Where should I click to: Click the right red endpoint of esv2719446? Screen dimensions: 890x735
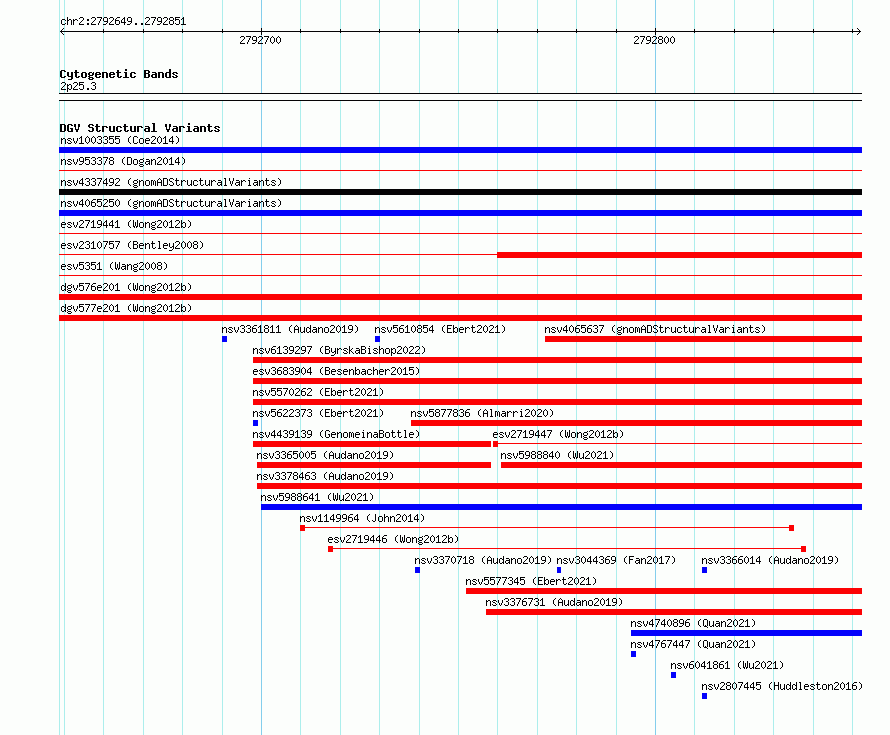pos(803,549)
